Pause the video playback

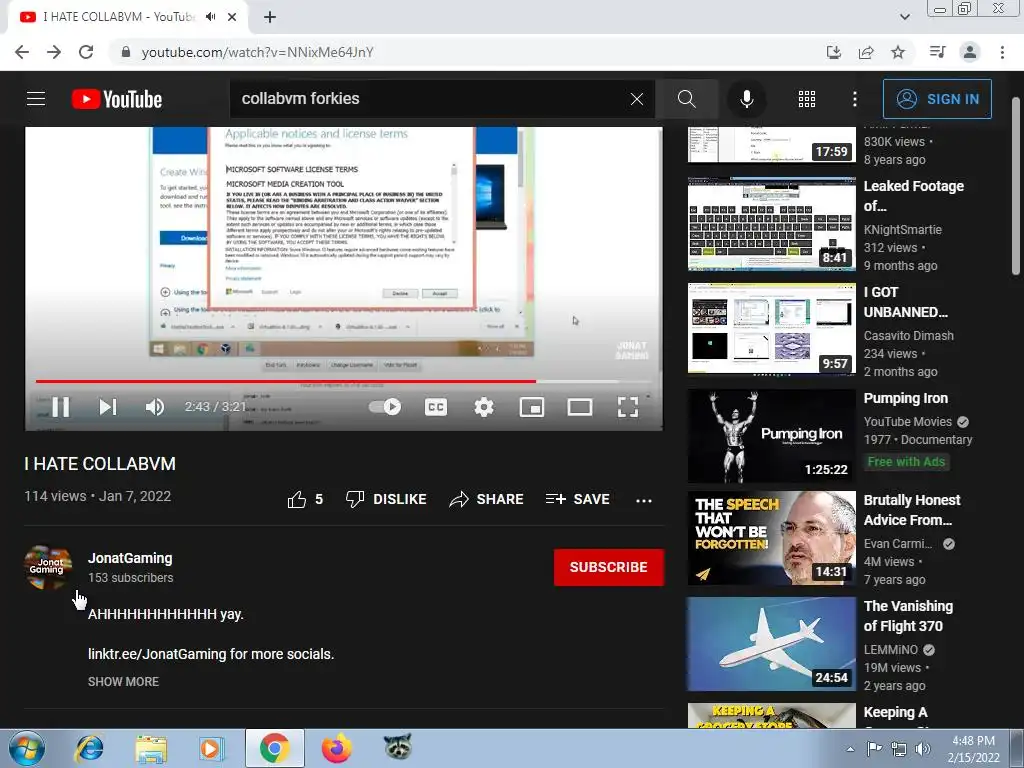pyautogui.click(x=61, y=407)
